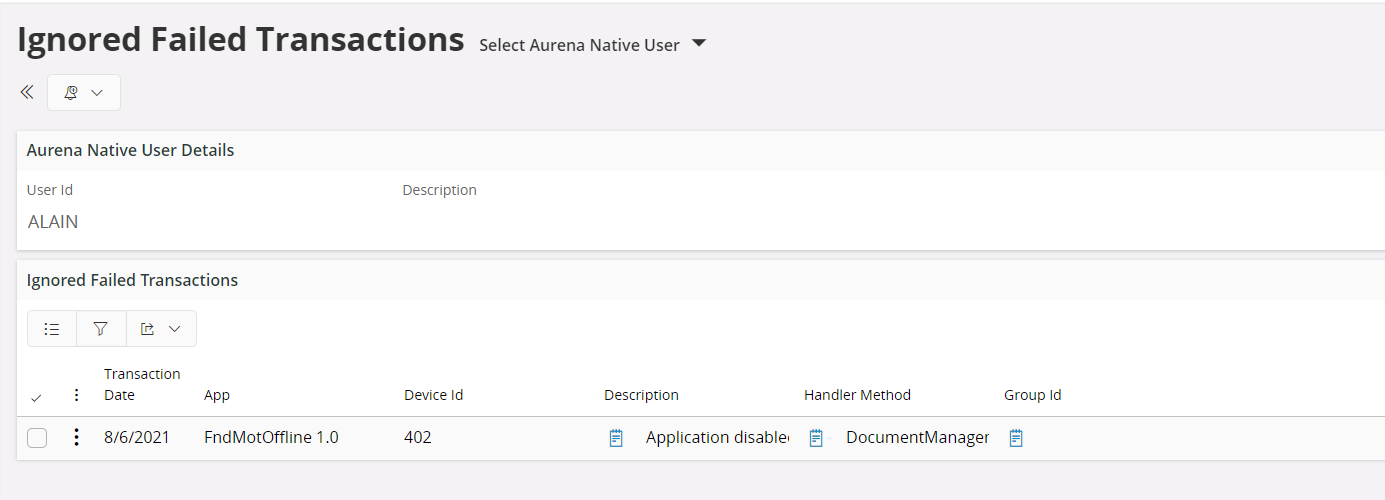The width and height of the screenshot is (1385, 500).
Task: Click the ALAIN User Id field
Action: point(53,222)
